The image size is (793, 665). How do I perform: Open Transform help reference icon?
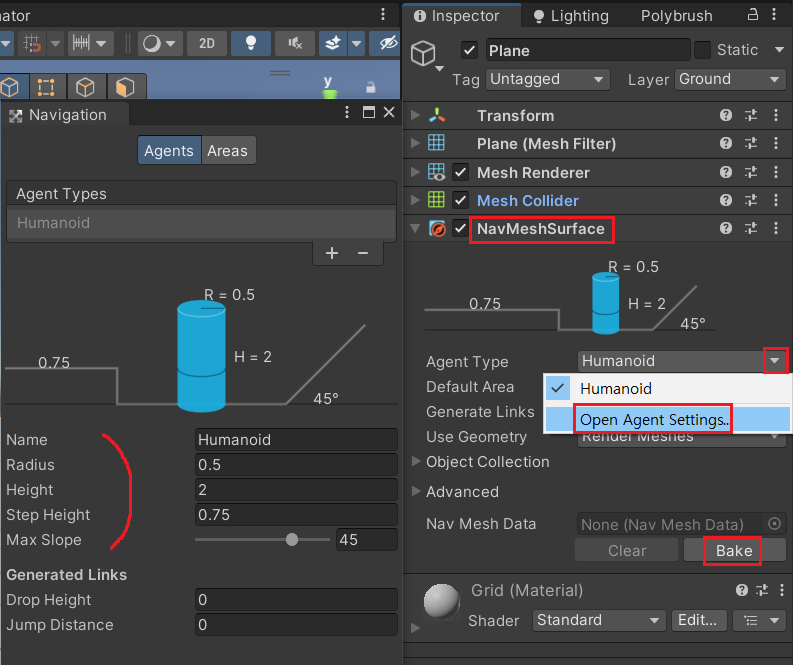[726, 115]
